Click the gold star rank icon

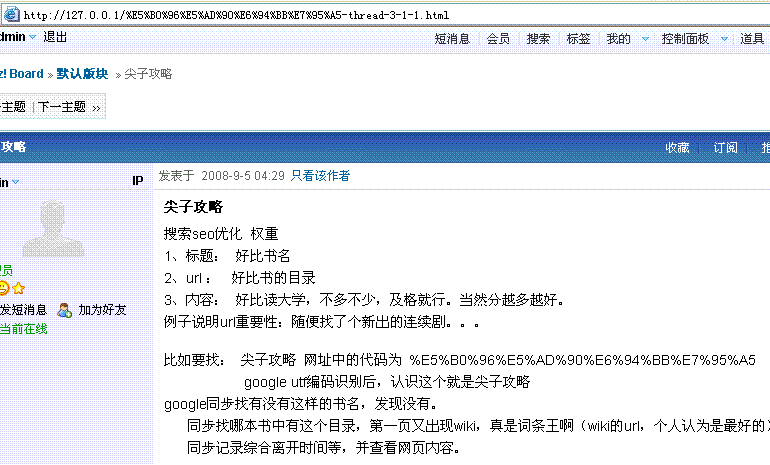tap(19, 288)
